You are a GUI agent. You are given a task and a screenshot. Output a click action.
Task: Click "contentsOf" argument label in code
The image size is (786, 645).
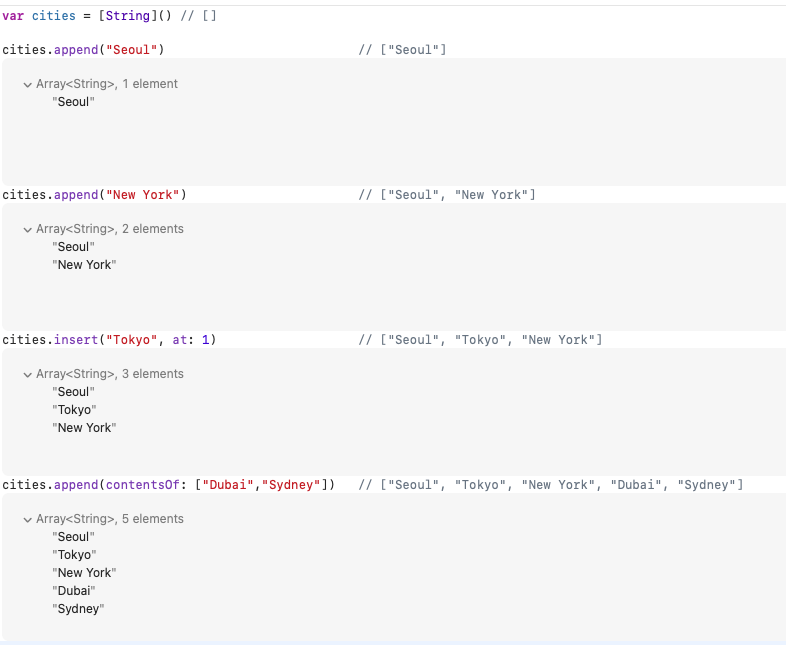[x=143, y=485]
